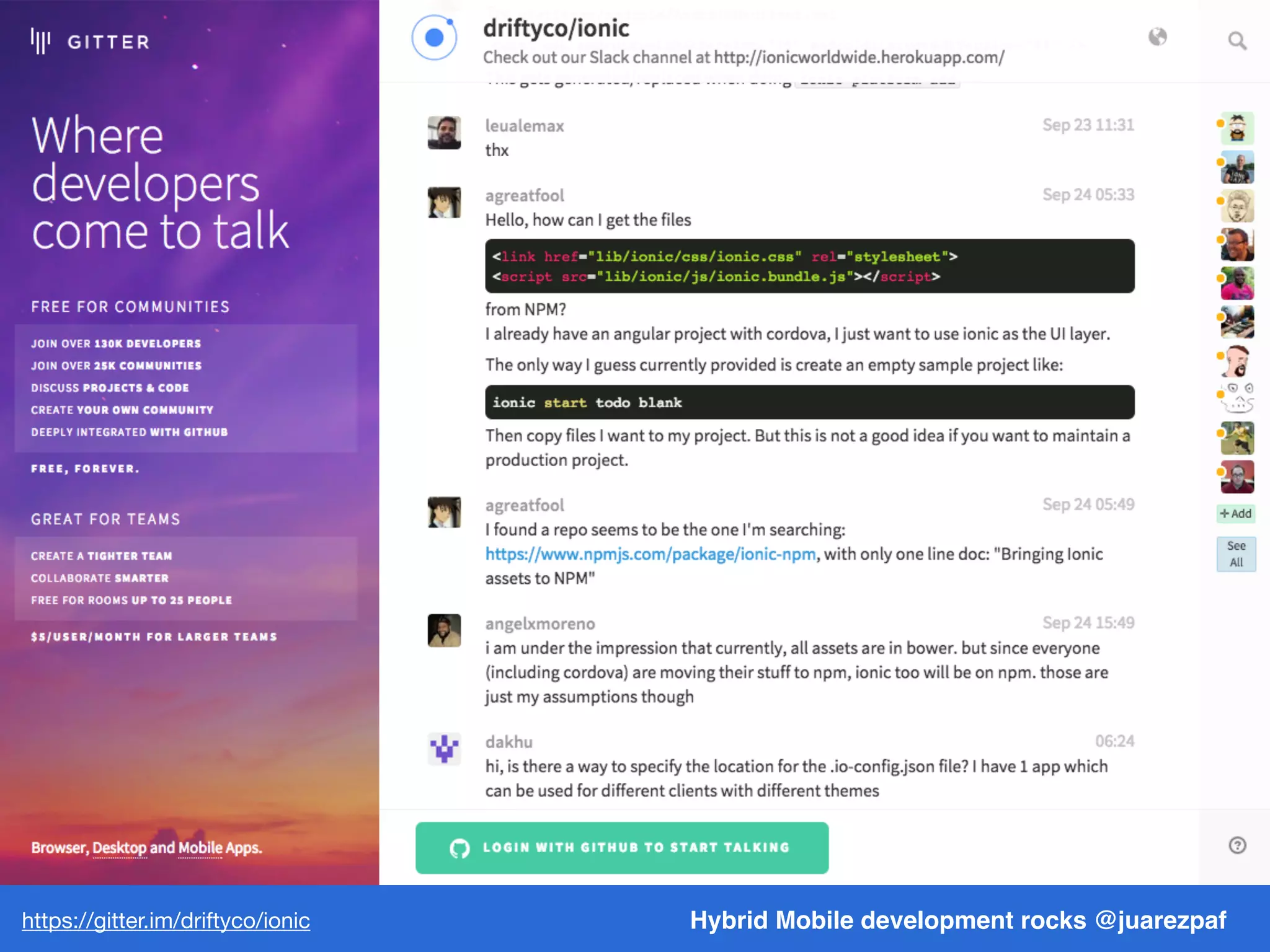Click 'Discuss projects & code' text
This screenshot has height=952, width=1270.
click(110, 388)
